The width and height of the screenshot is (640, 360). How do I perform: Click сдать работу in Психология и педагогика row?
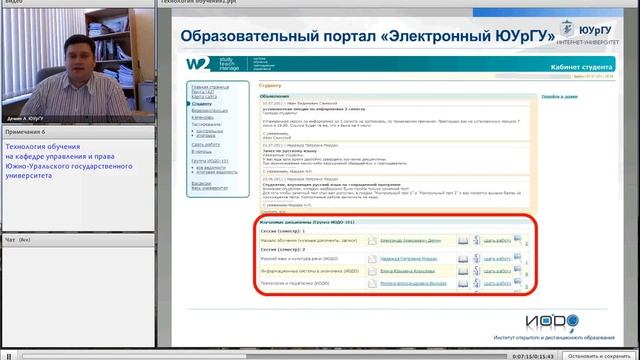[497, 283]
